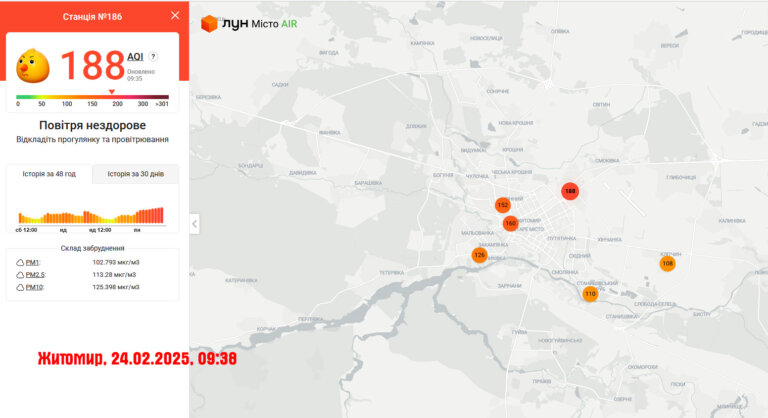Click the cloud icon beside PM10
This screenshot has height=418, width=768.
tap(20, 288)
